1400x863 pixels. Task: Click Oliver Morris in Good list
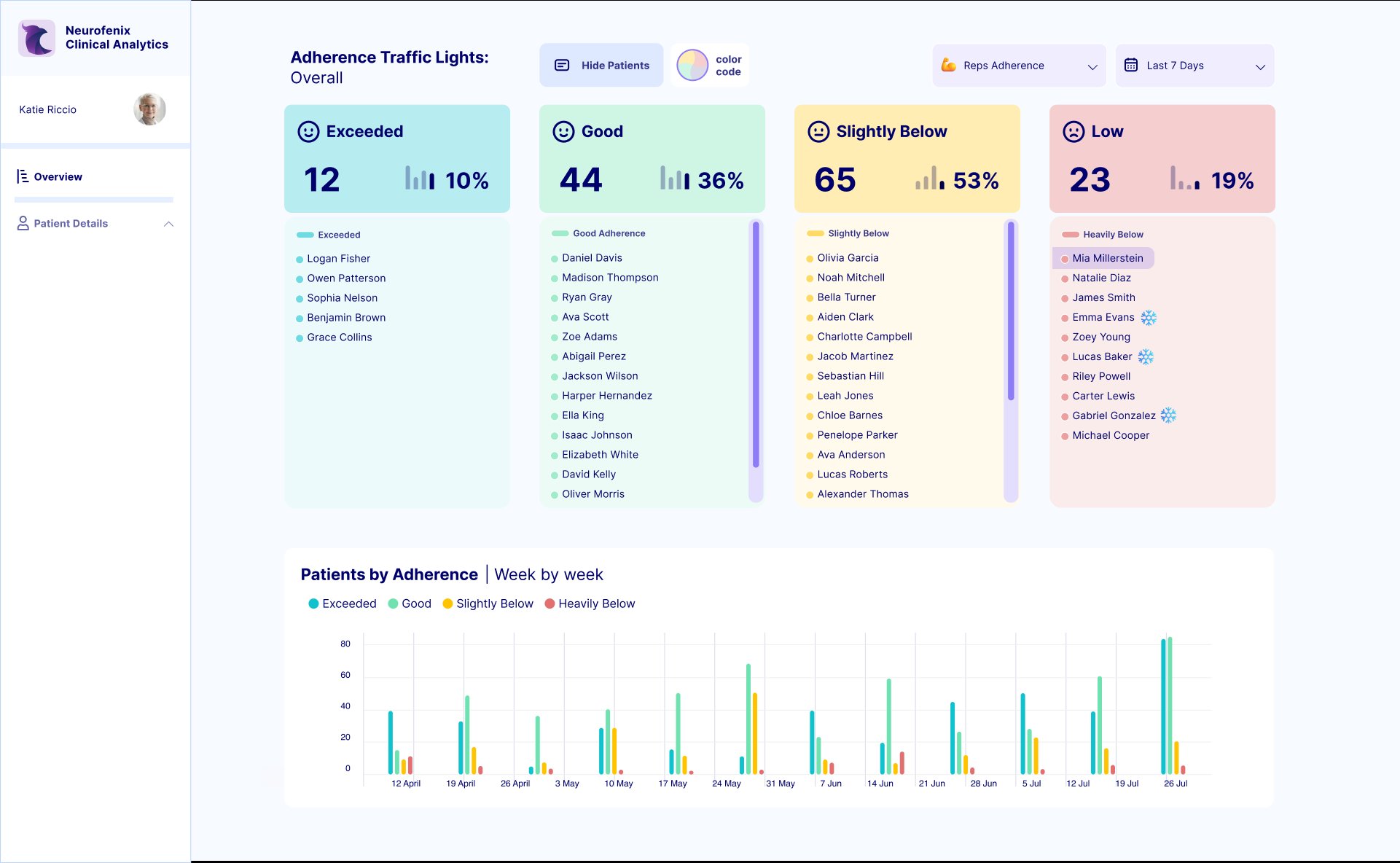click(593, 494)
